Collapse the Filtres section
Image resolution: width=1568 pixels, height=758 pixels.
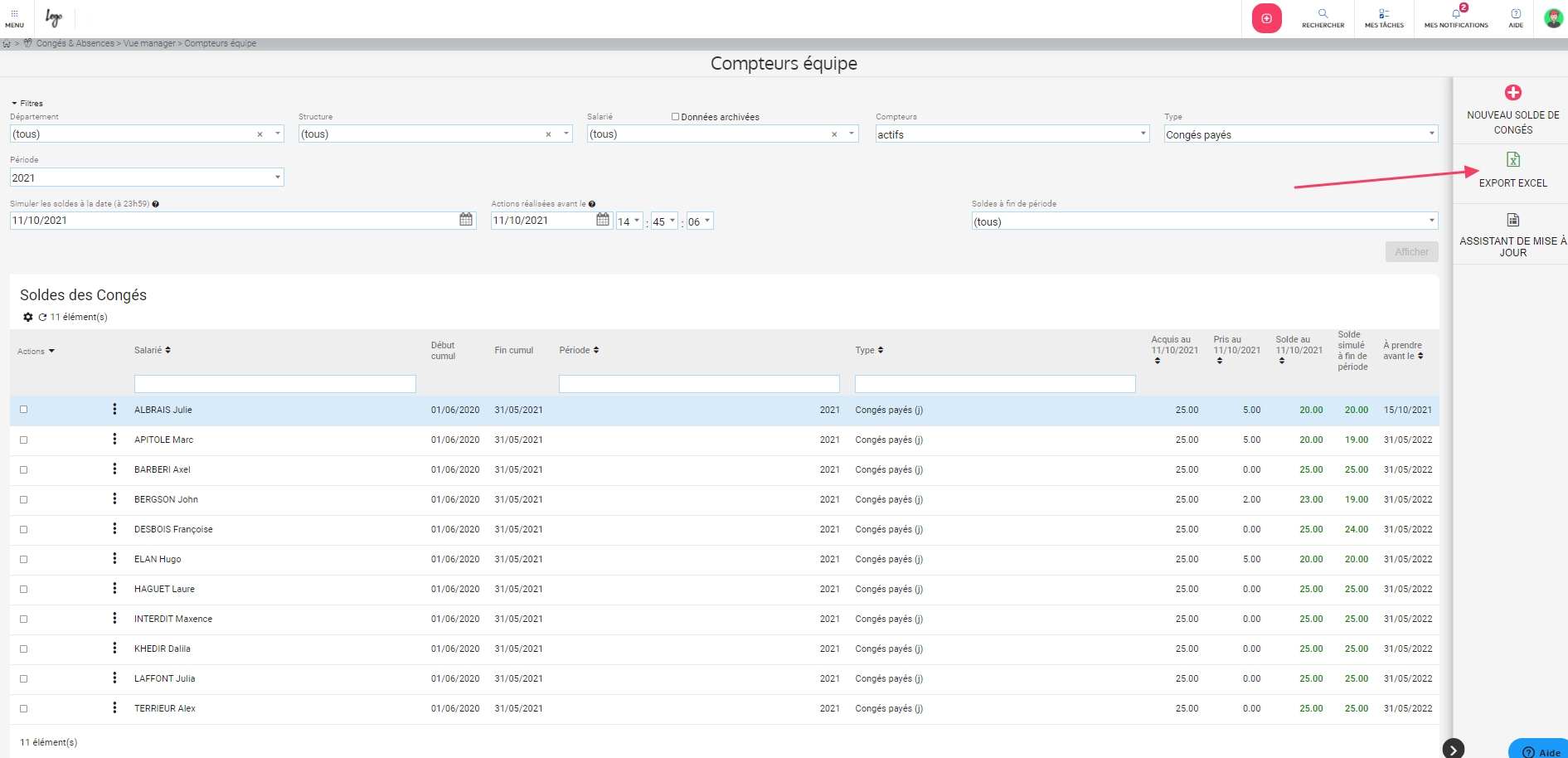click(27, 104)
